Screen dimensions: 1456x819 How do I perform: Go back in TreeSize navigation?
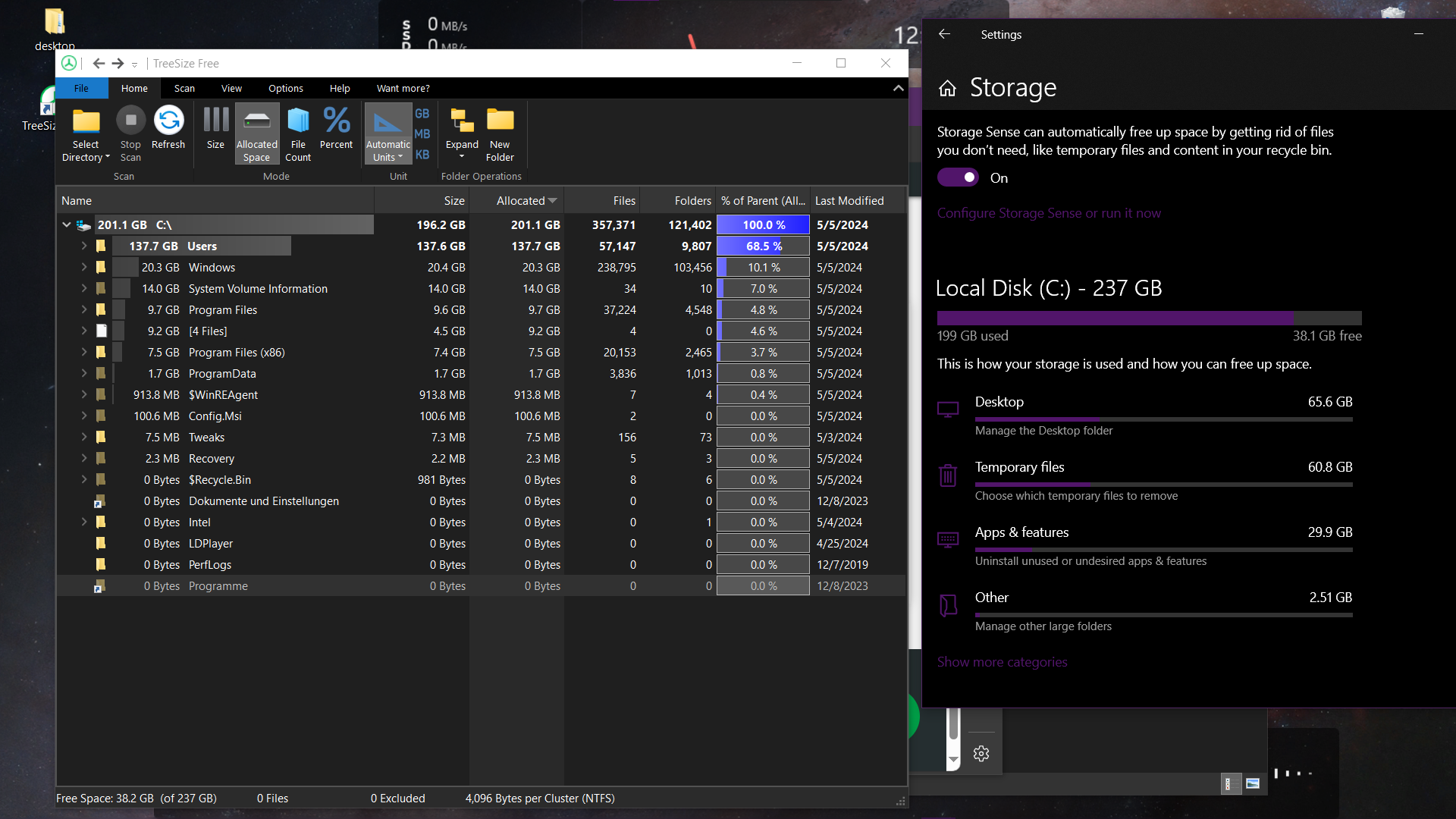[99, 64]
